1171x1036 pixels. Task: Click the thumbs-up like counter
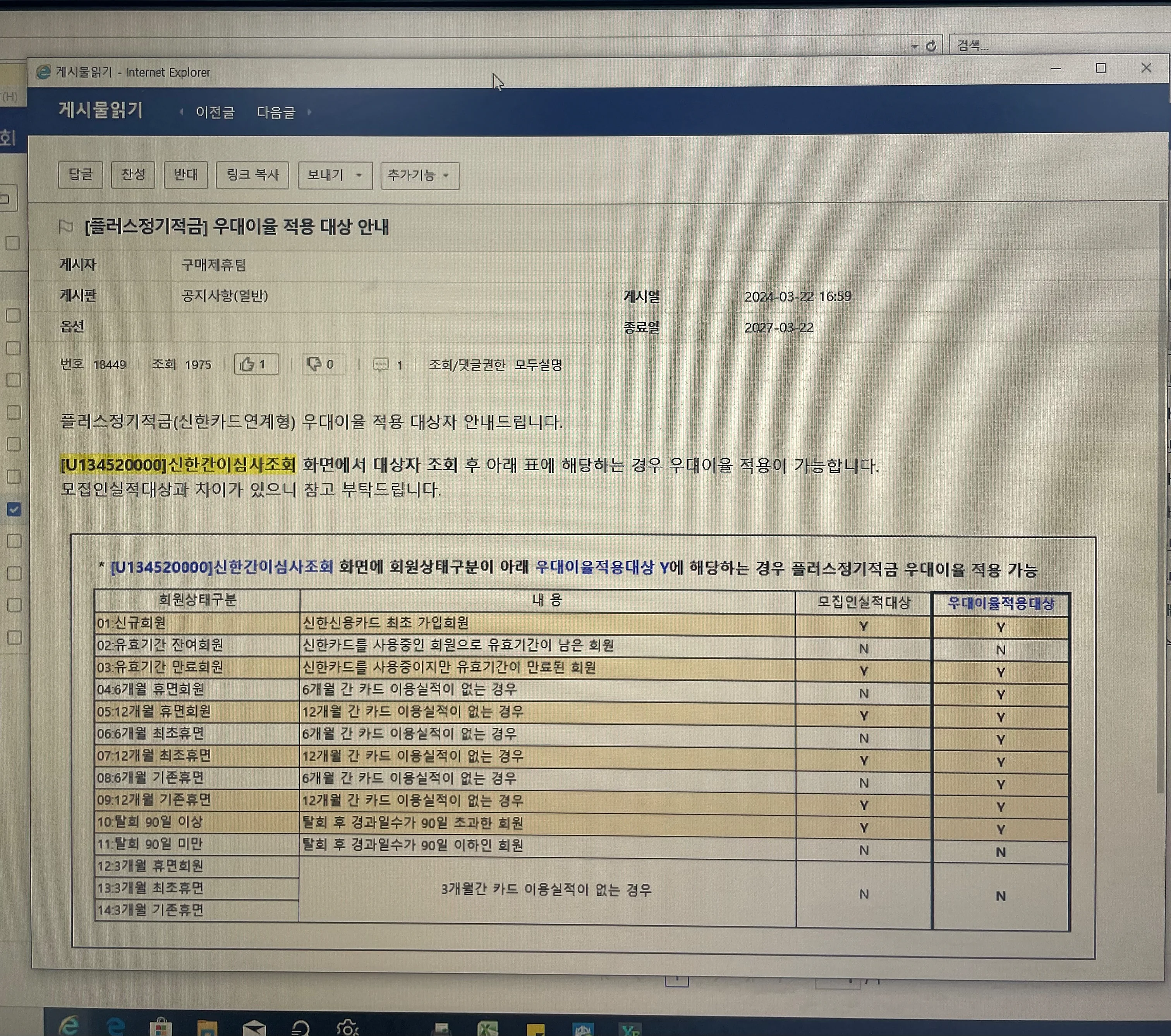coord(256,364)
